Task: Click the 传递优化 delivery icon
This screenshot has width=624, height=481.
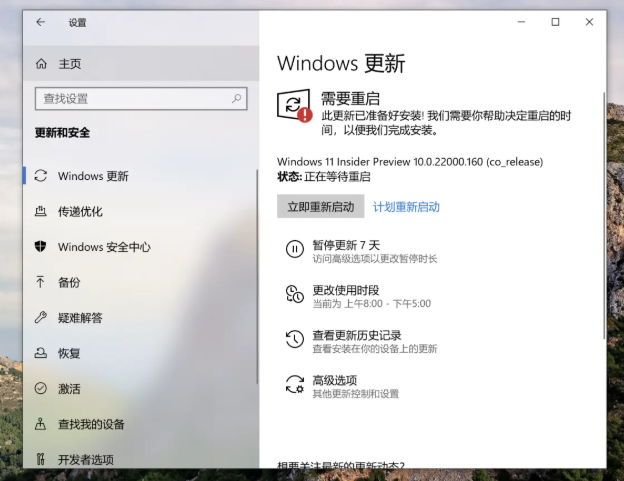Action: click(x=41, y=211)
